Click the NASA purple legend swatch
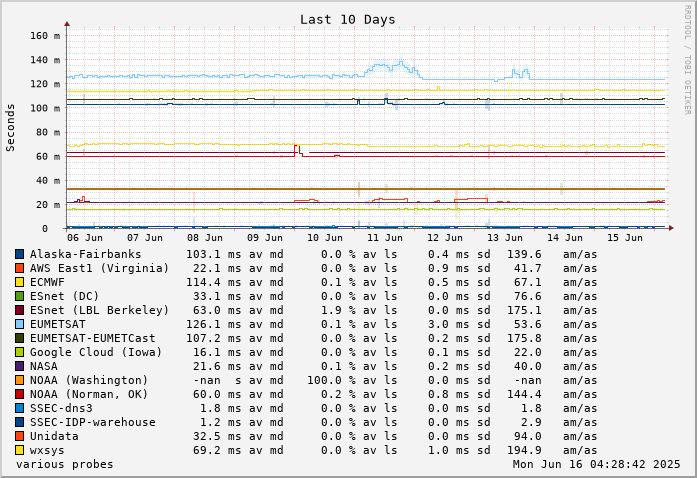Screen dimensions: 697x478 pos(19,366)
